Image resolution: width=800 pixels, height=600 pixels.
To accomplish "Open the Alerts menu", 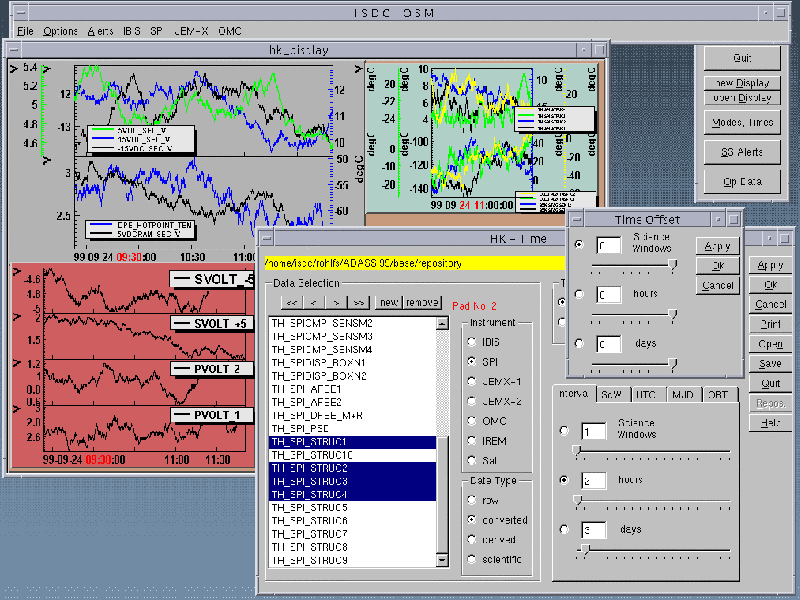I will [100, 31].
